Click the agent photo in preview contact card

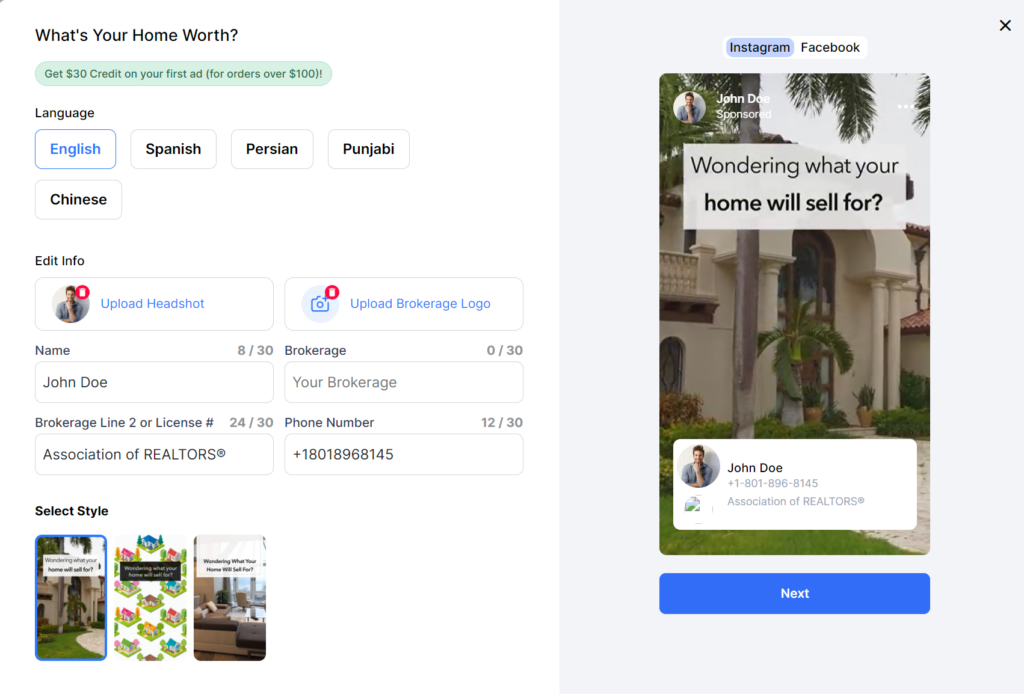pyautogui.click(x=699, y=467)
